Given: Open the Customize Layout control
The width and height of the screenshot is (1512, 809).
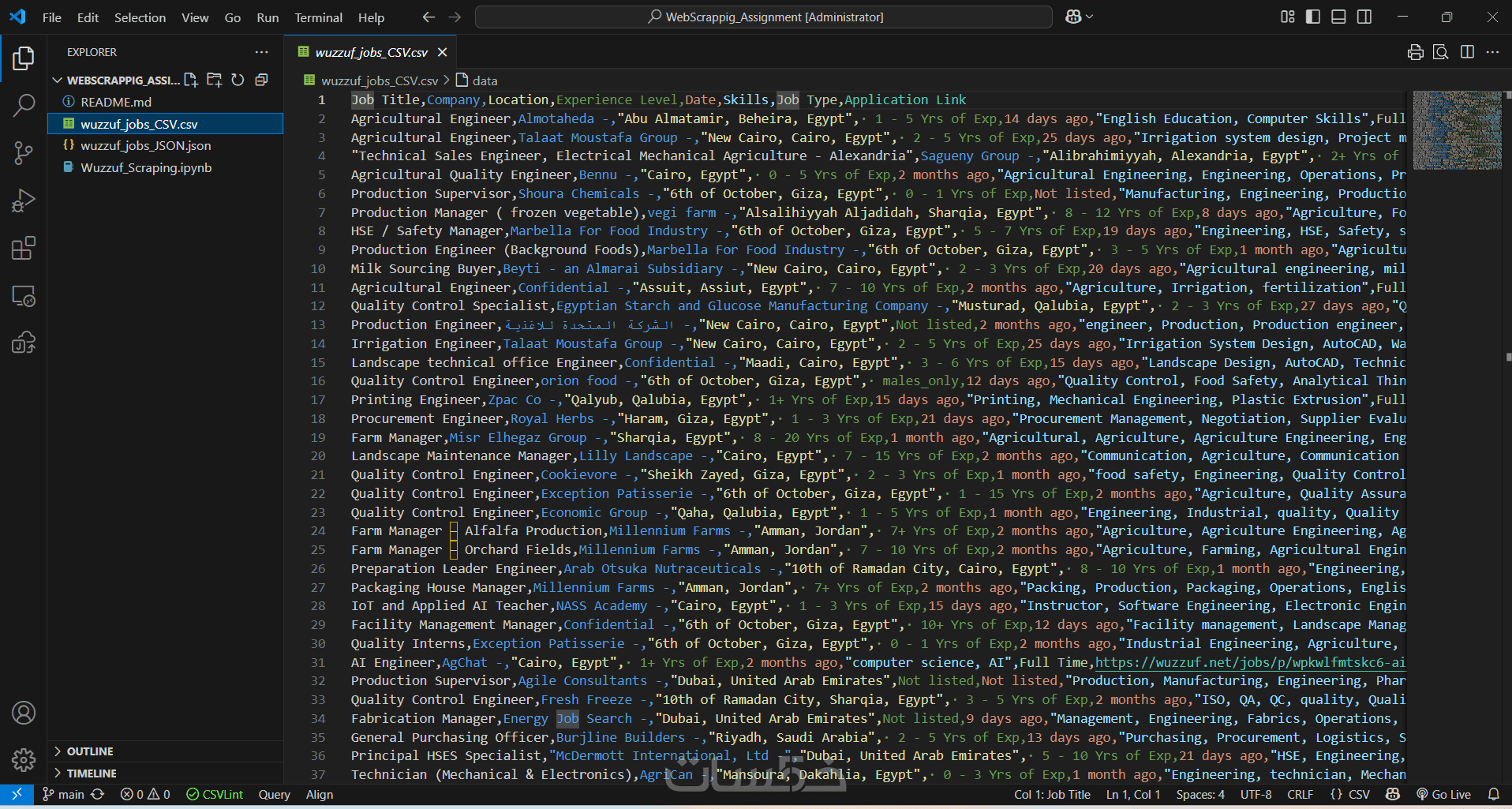Looking at the screenshot, I should 1288,17.
